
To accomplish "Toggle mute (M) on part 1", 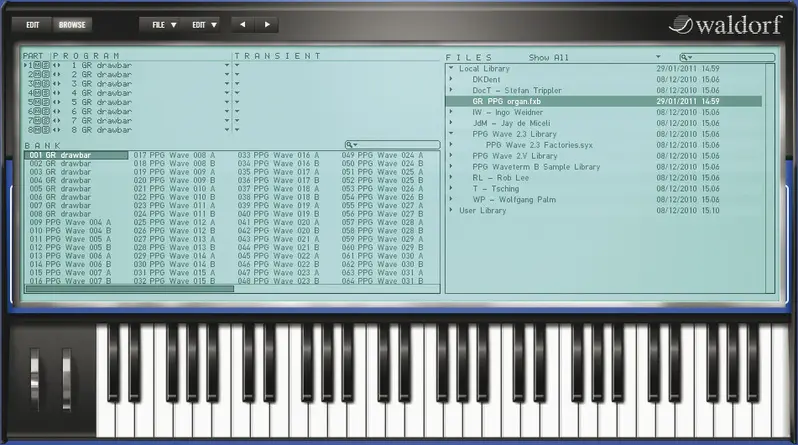I will [37, 65].
